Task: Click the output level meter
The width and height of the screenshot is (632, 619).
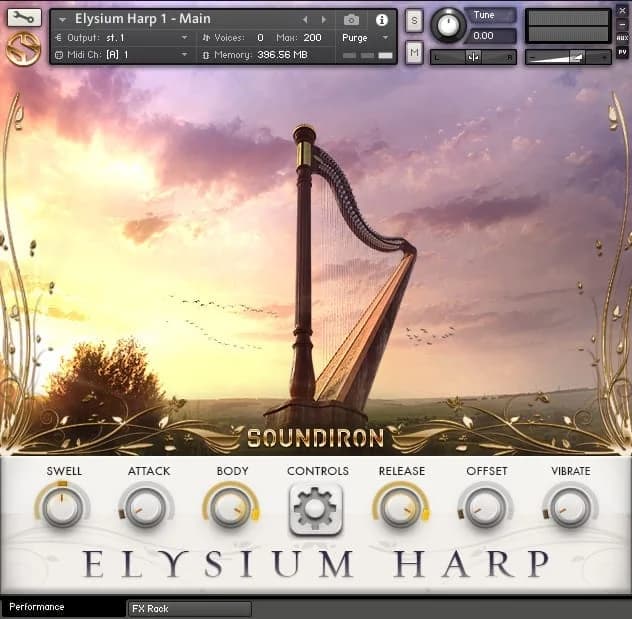Action: click(568, 26)
